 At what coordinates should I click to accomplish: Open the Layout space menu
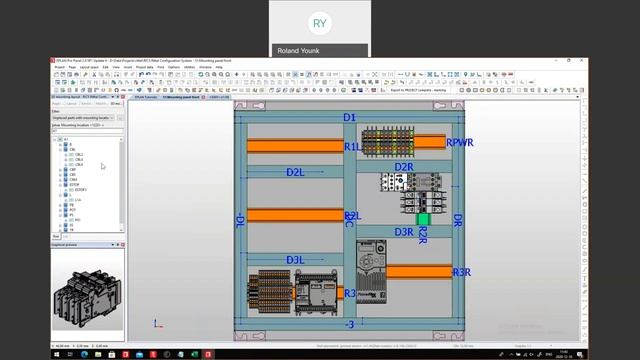click(89, 67)
